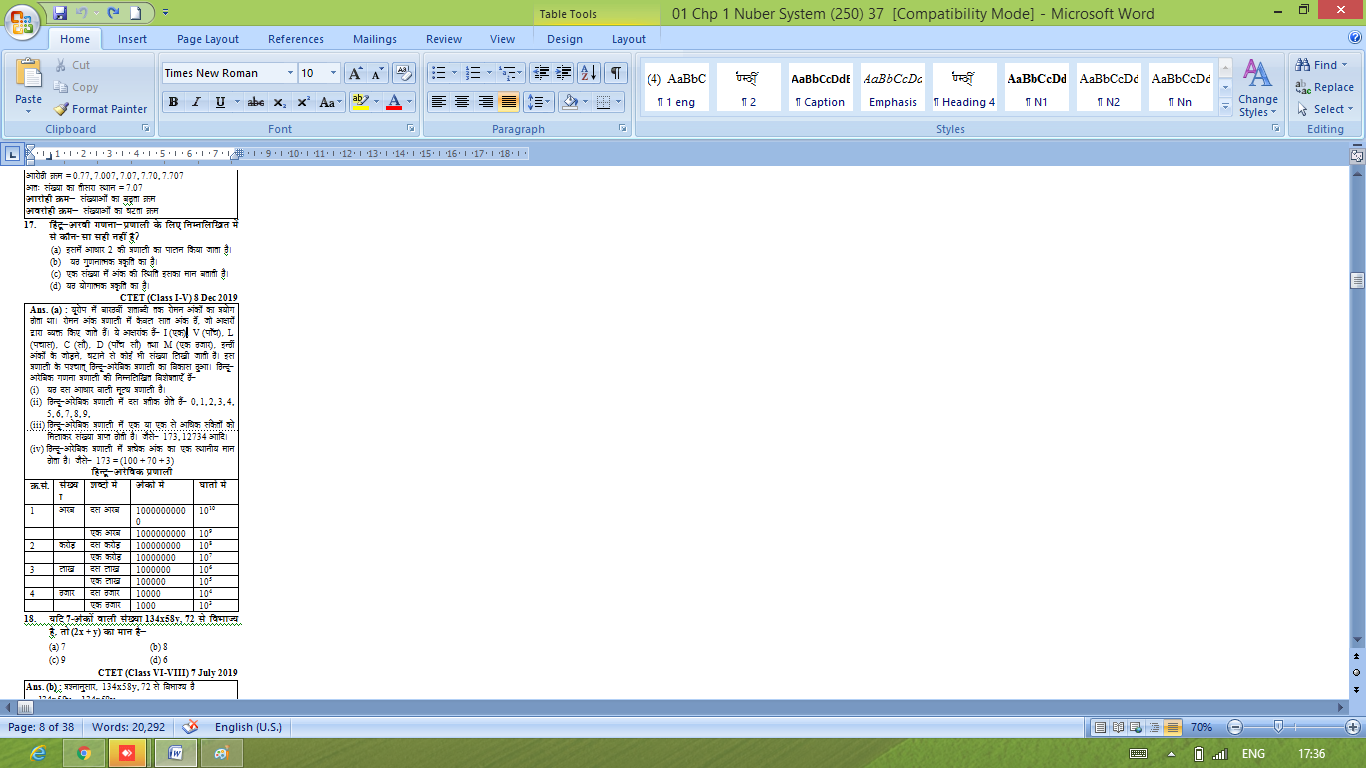Viewport: 1366px width, 768px height.
Task: Click the Shrink Font icon
Action: (378, 73)
